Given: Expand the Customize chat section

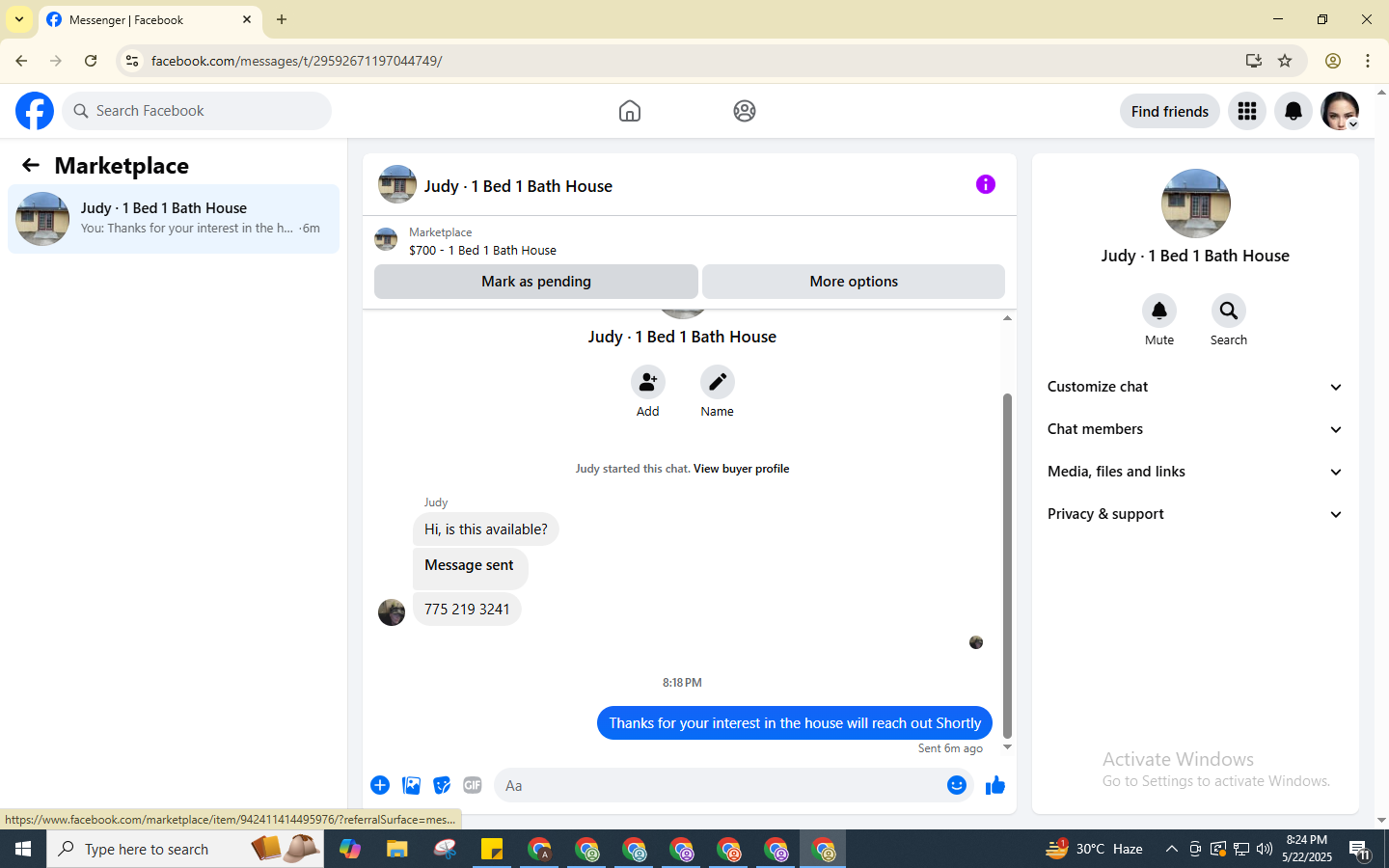Looking at the screenshot, I should coord(1195,387).
